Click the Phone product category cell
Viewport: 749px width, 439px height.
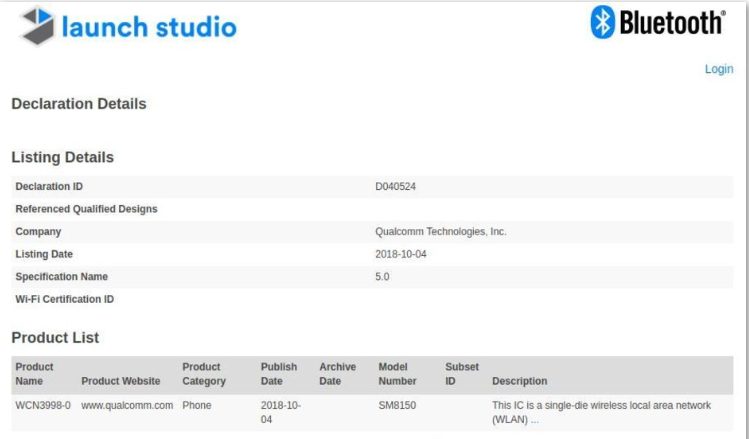tap(196, 405)
